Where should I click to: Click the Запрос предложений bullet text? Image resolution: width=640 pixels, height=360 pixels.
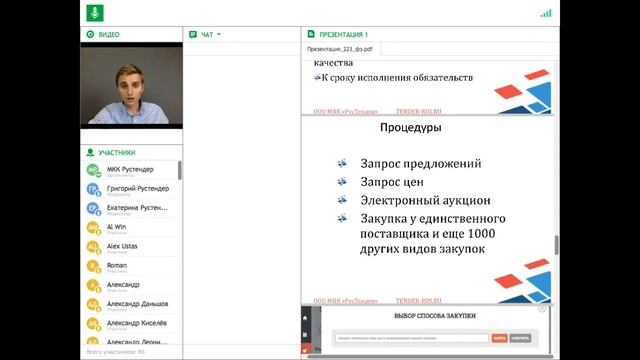pos(421,164)
